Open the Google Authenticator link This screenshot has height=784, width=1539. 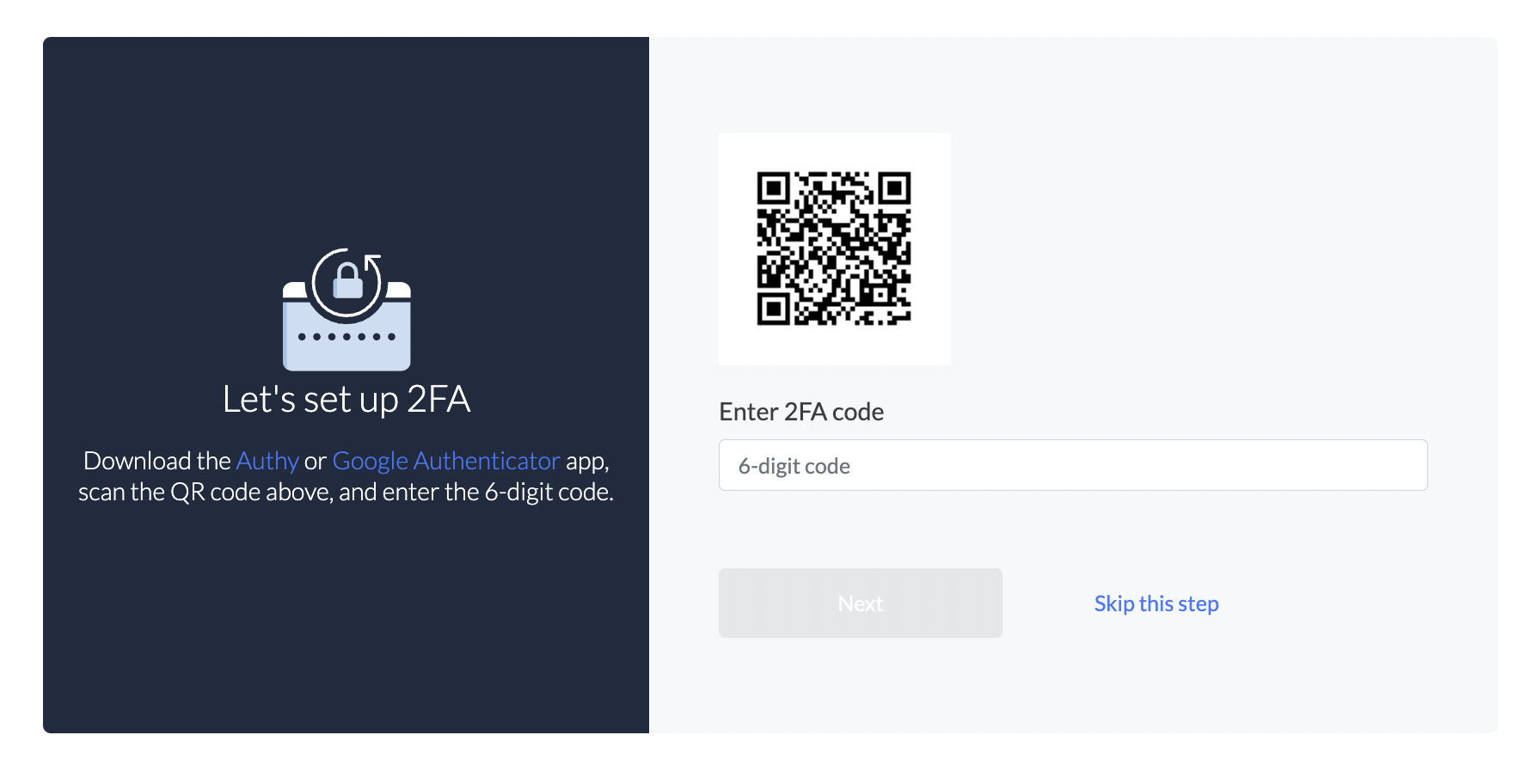pyautogui.click(x=446, y=462)
